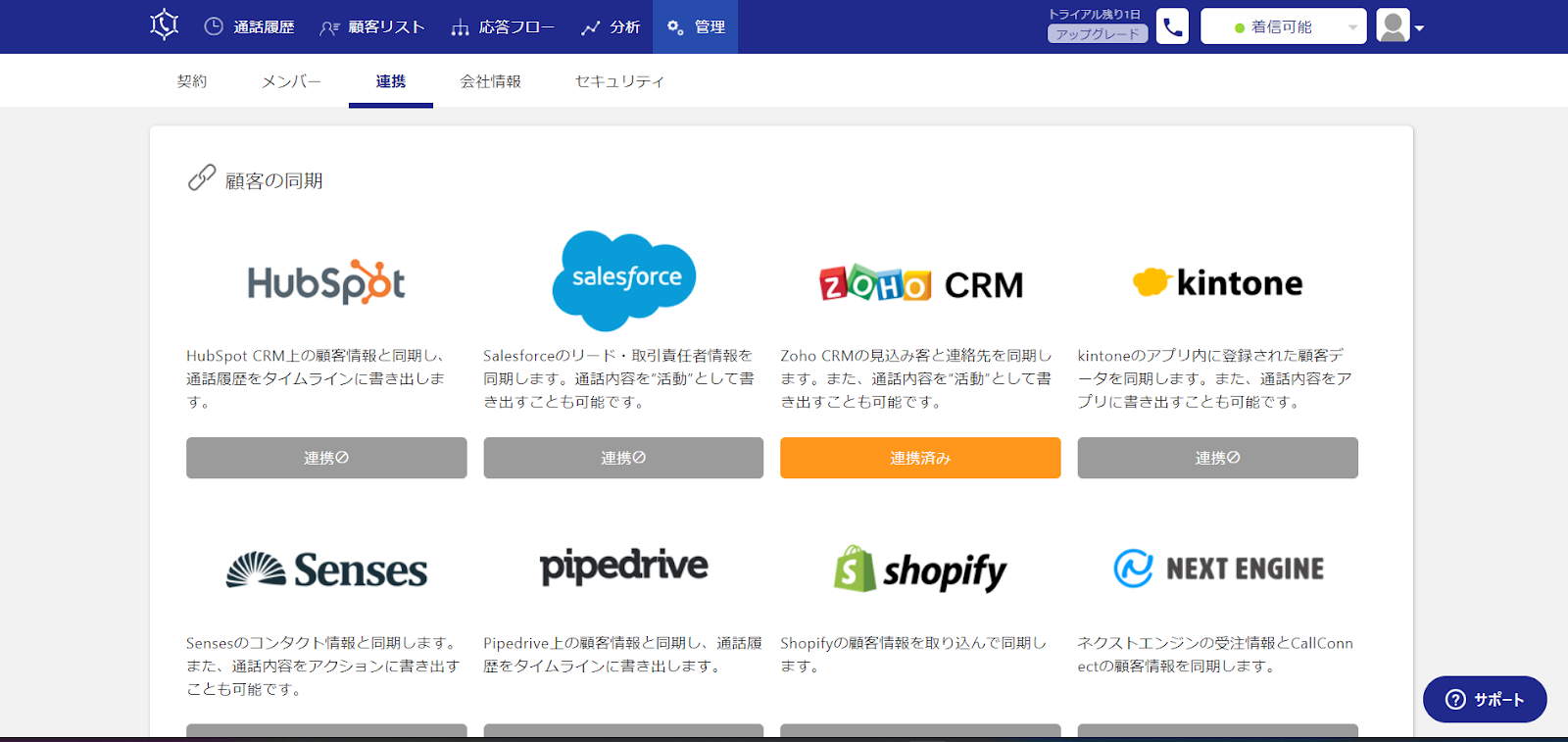Click the Senses logo
1568x742 pixels.
[x=326, y=569]
